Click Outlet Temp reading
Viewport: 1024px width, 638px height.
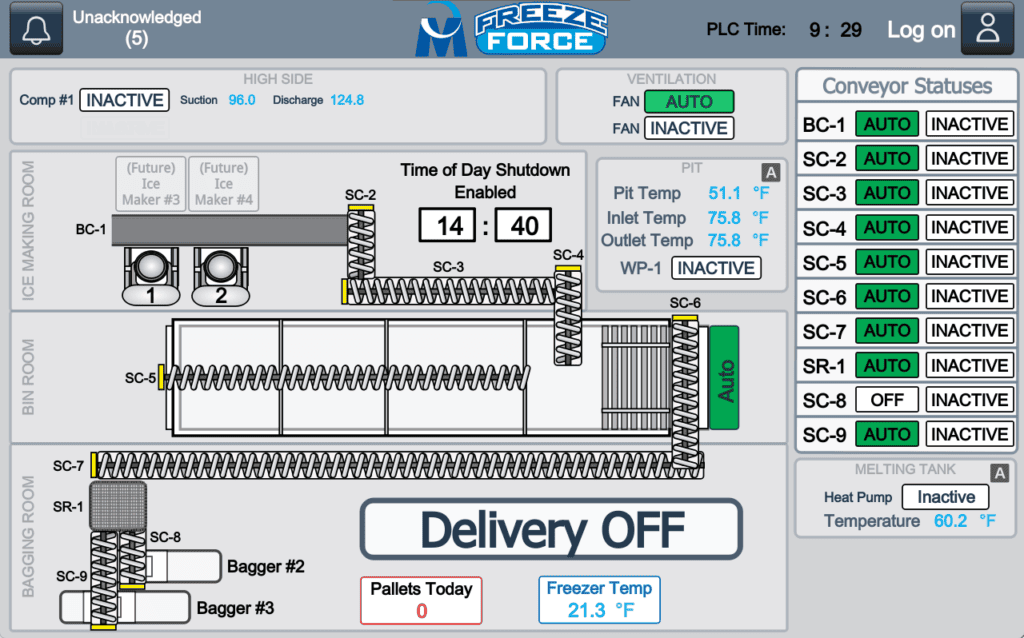pos(724,240)
